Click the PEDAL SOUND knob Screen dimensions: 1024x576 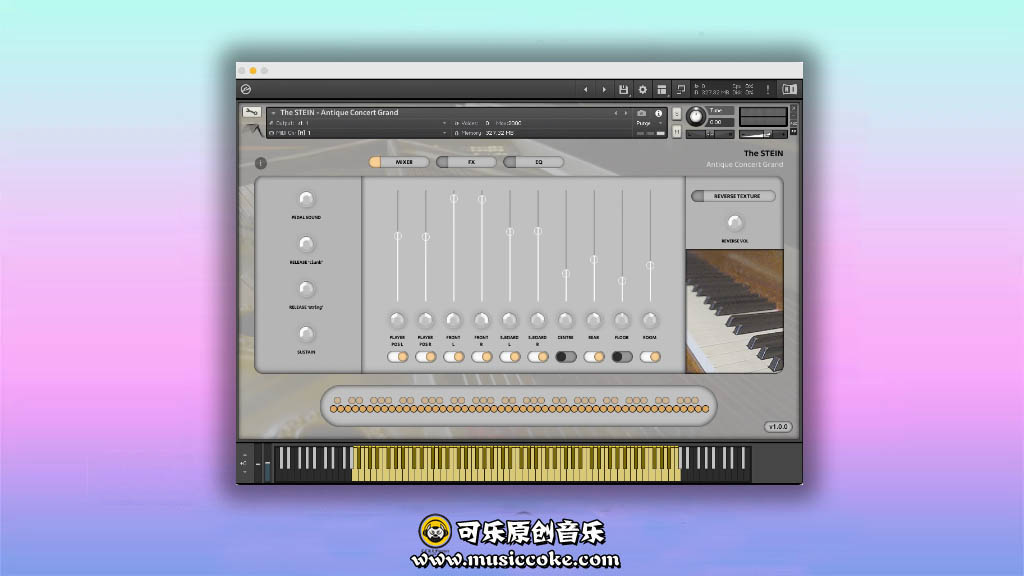pyautogui.click(x=306, y=199)
